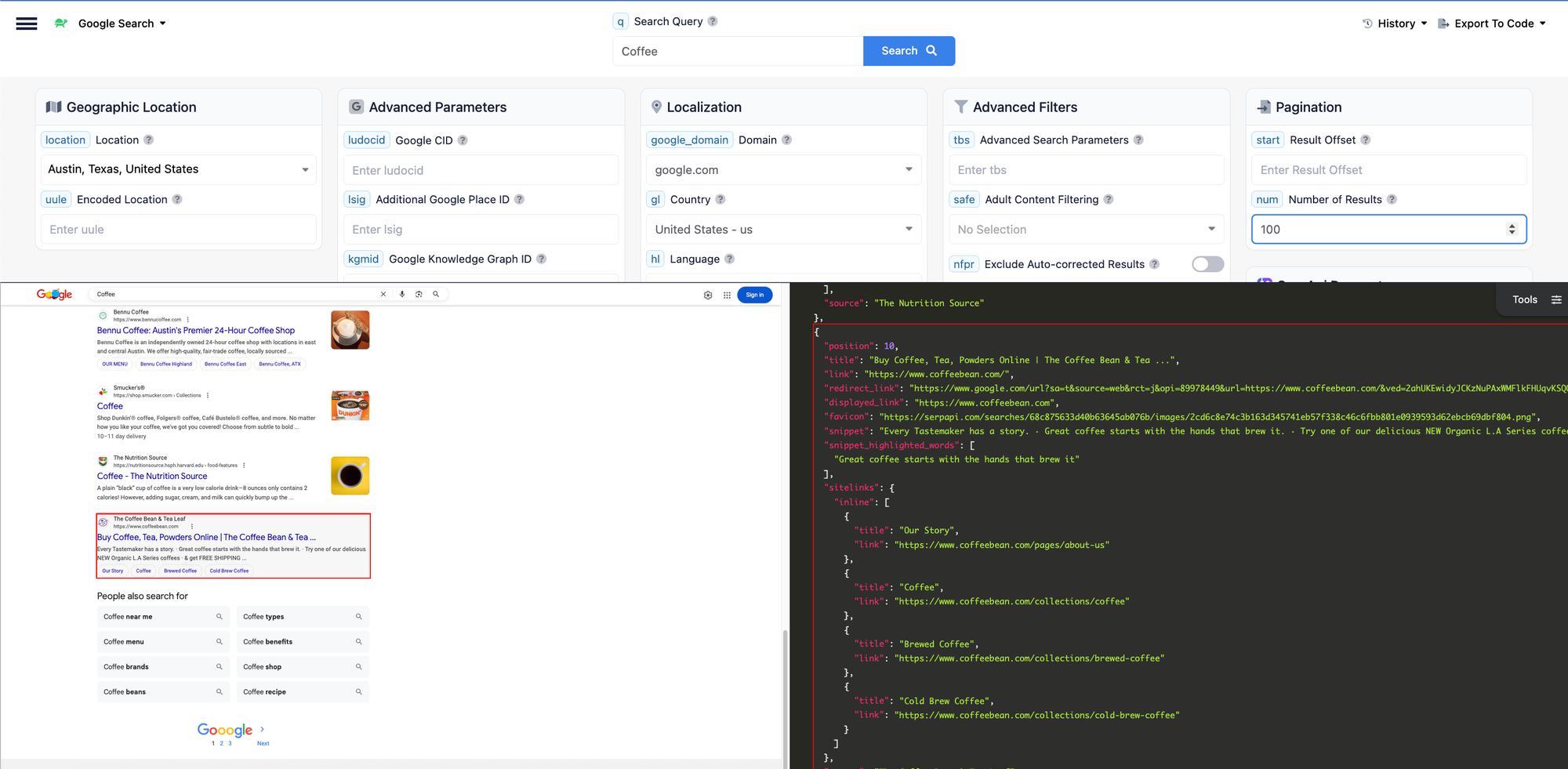
Task: Click the Adult Content Filtering help icon
Action: pyautogui.click(x=1109, y=199)
